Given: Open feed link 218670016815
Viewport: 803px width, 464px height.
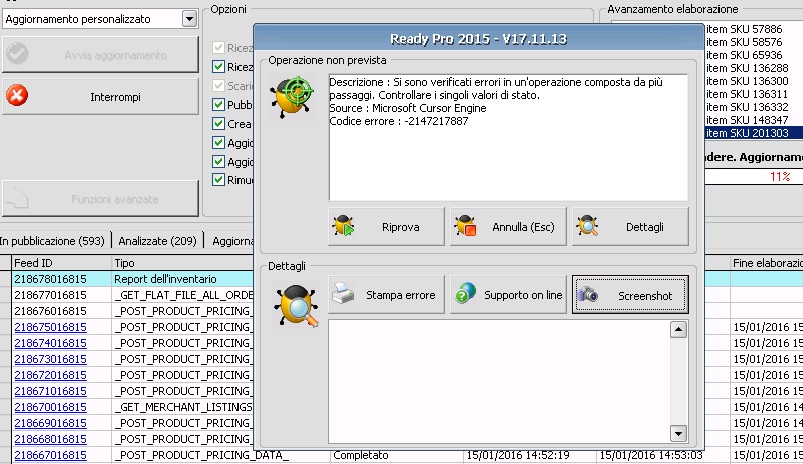Looking at the screenshot, I should coord(50,407).
